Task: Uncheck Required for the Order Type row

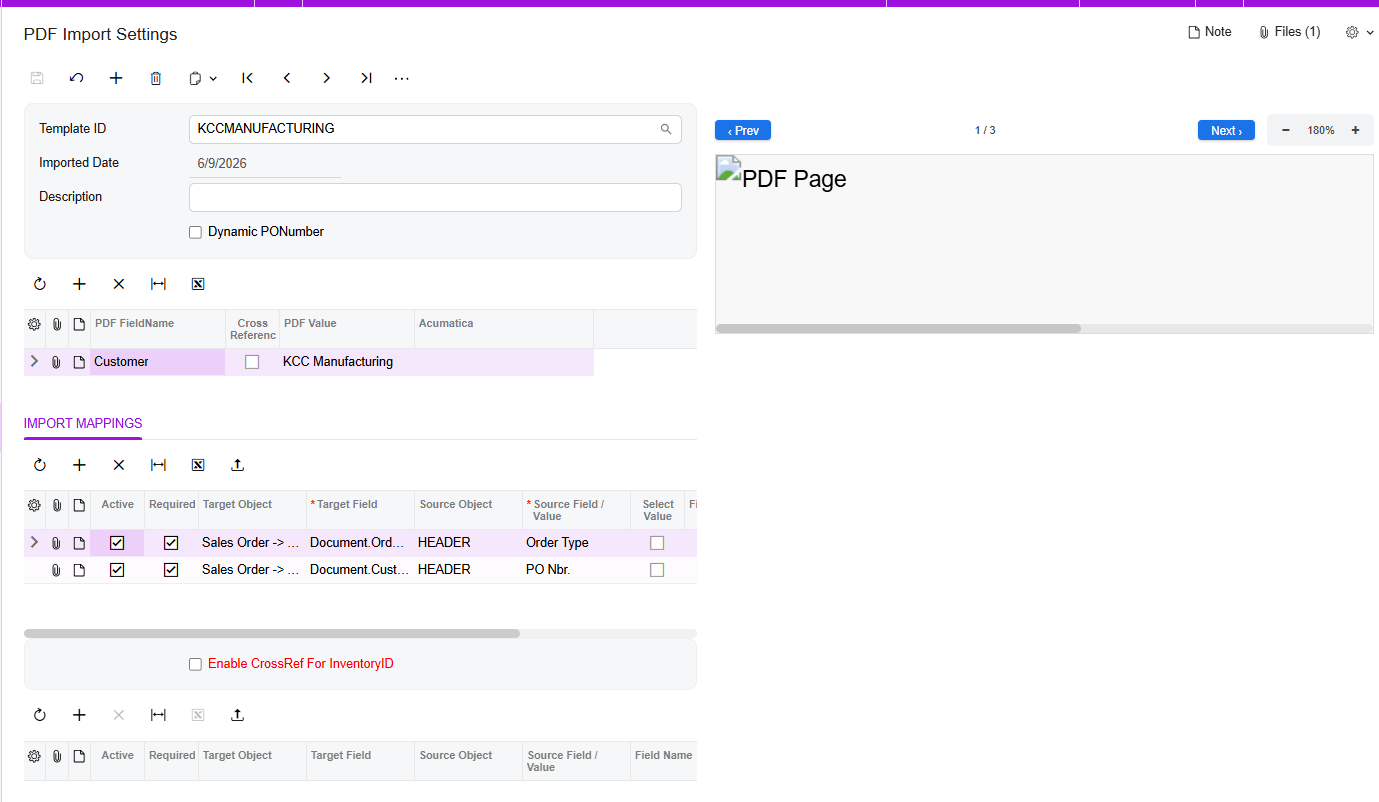Action: [171, 543]
